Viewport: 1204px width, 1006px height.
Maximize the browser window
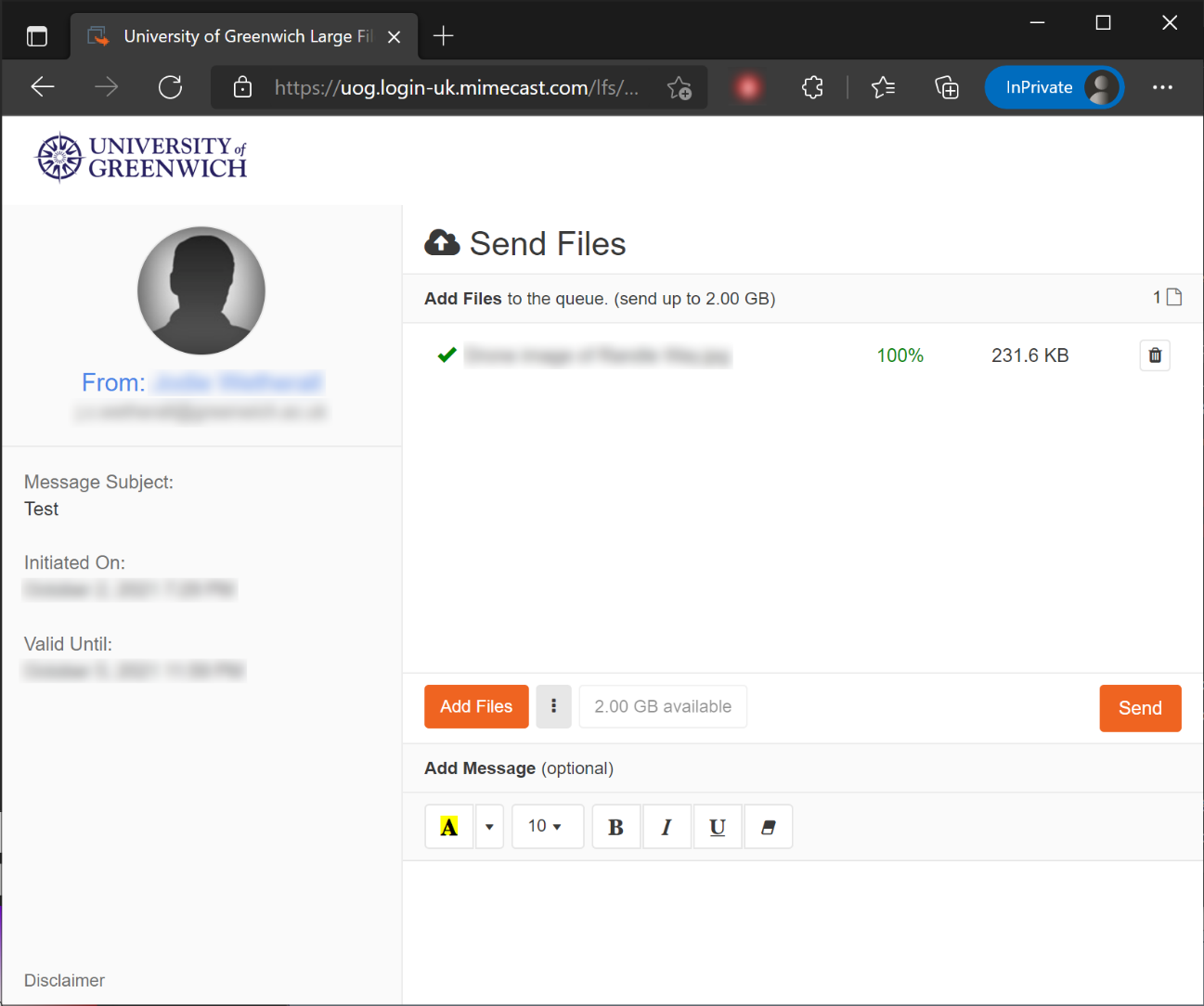[1103, 22]
